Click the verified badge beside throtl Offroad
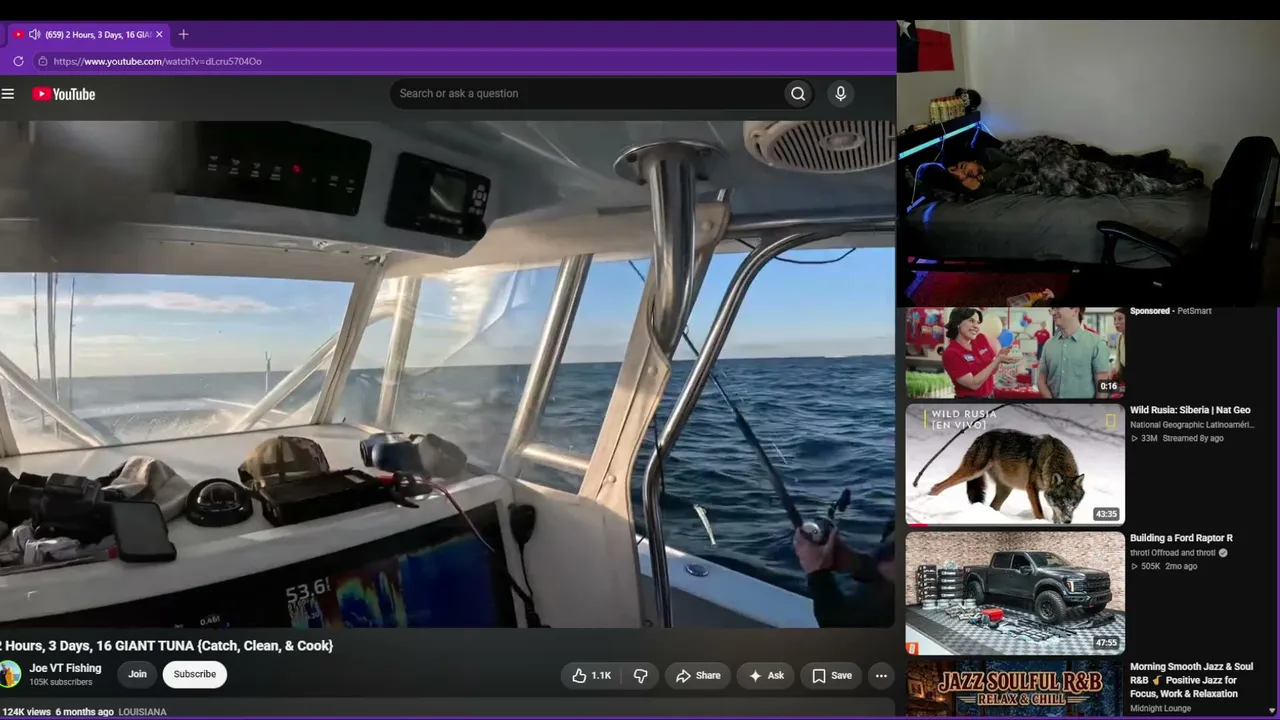 pos(1223,553)
